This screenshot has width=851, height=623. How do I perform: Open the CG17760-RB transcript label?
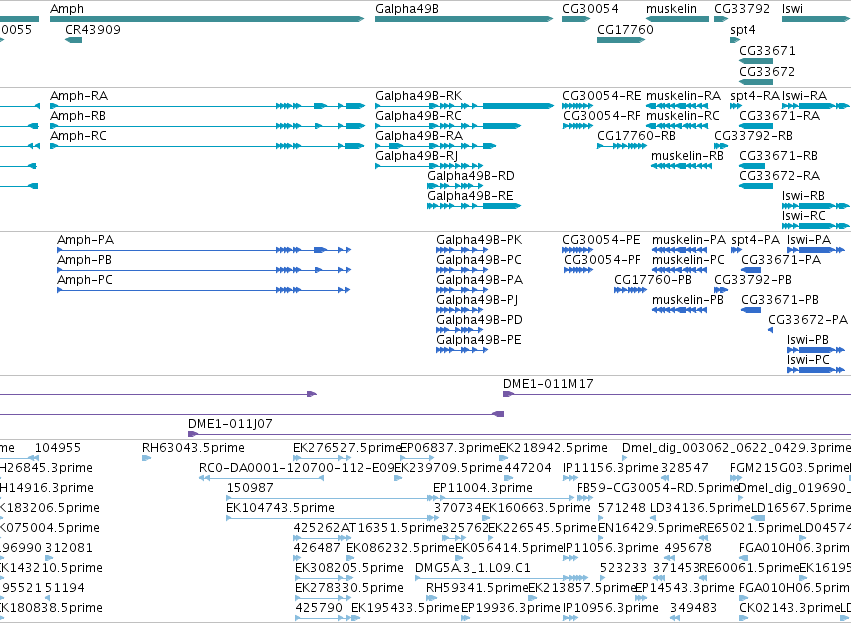pos(636,136)
